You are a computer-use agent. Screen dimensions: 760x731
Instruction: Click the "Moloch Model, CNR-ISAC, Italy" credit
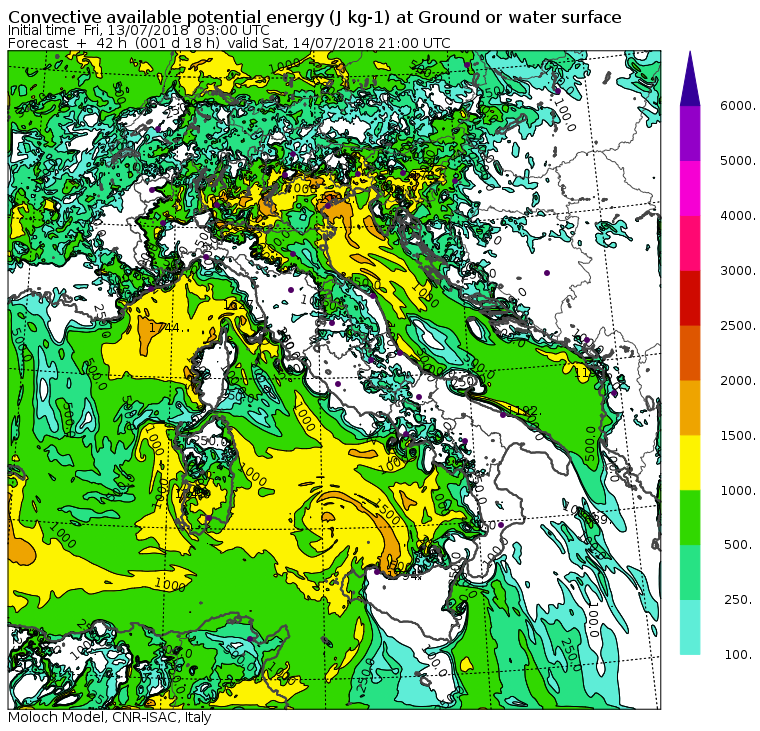pos(110,717)
